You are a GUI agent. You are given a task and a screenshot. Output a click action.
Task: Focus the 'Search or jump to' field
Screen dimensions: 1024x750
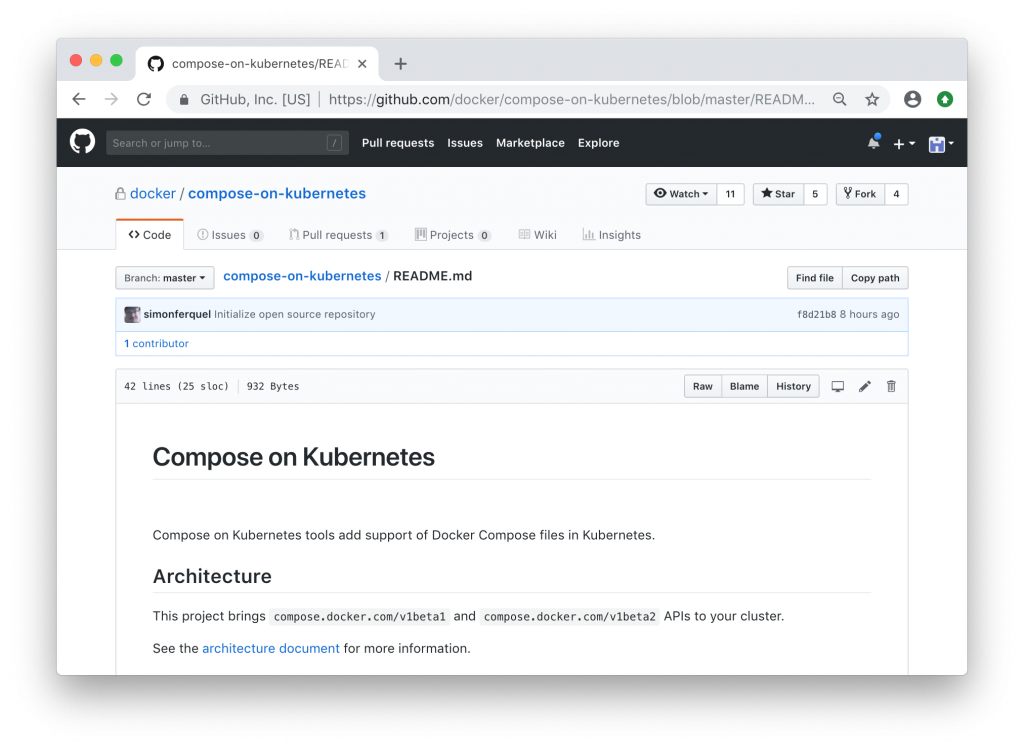coord(227,143)
